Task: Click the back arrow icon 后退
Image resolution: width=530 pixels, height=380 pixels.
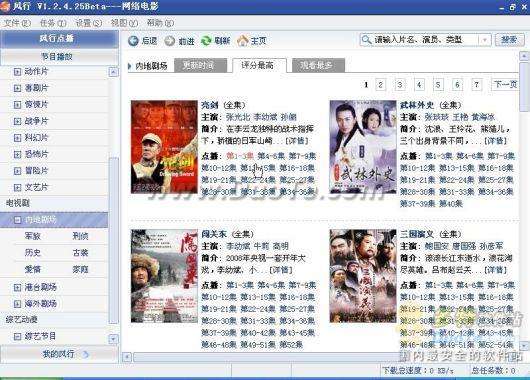Action: pos(133,41)
